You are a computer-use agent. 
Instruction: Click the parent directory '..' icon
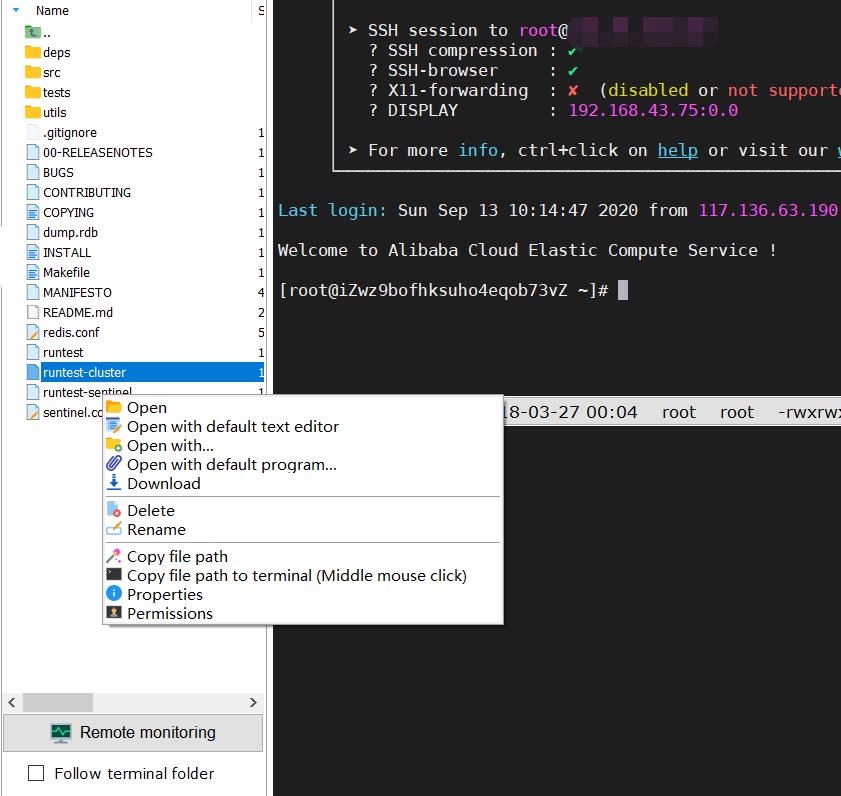(x=33, y=33)
